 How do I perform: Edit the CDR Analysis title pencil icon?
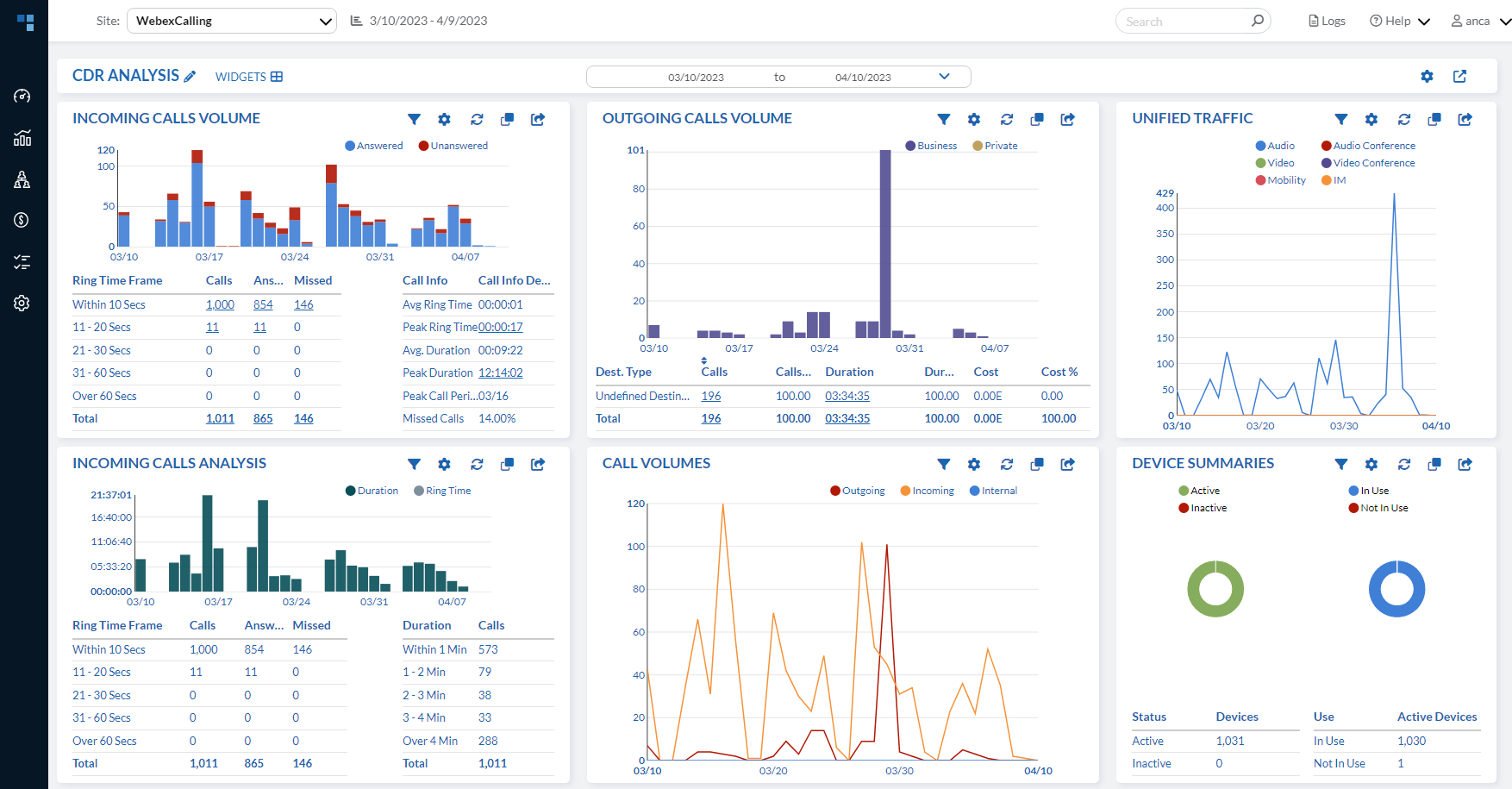coord(190,77)
